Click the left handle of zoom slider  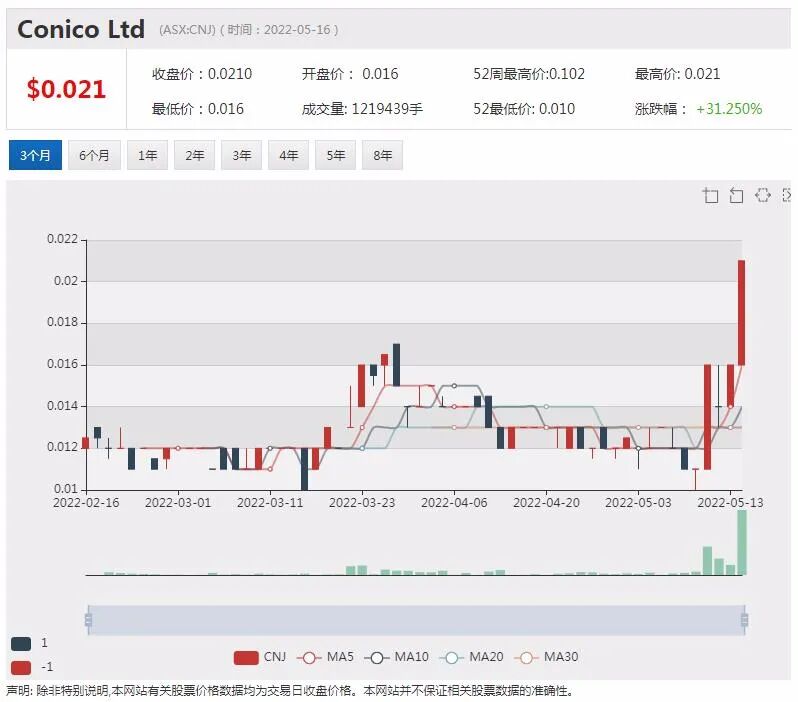[88, 620]
